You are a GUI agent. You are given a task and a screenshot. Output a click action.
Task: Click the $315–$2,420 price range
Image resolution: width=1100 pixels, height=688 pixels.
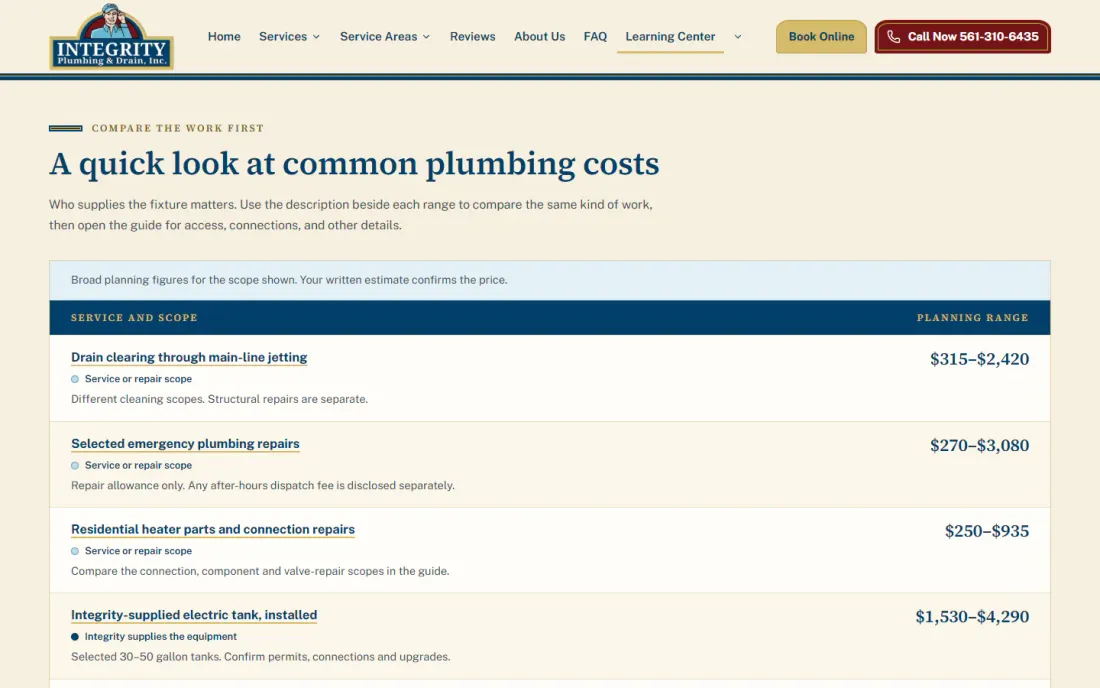coord(979,359)
